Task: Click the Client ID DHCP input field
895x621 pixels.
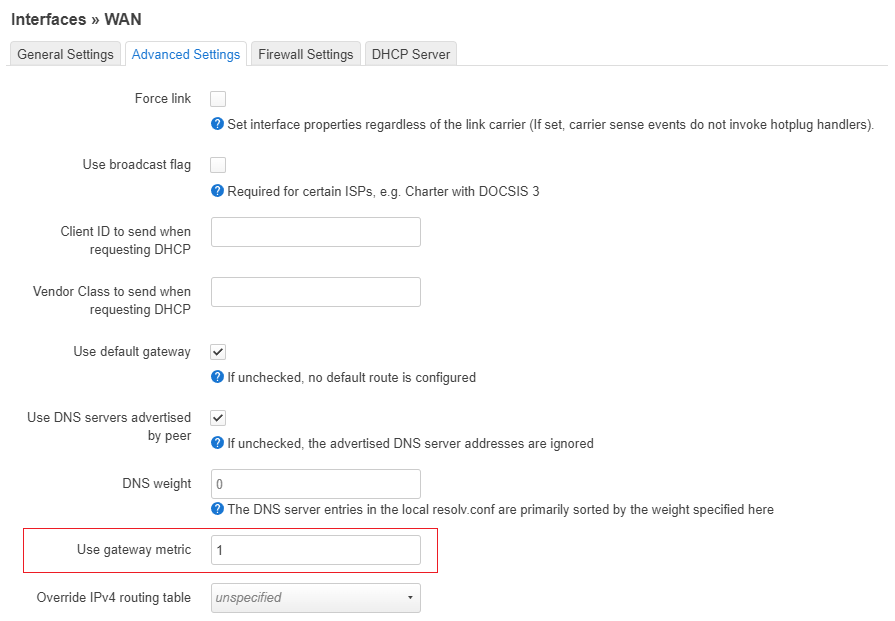Action: (316, 232)
